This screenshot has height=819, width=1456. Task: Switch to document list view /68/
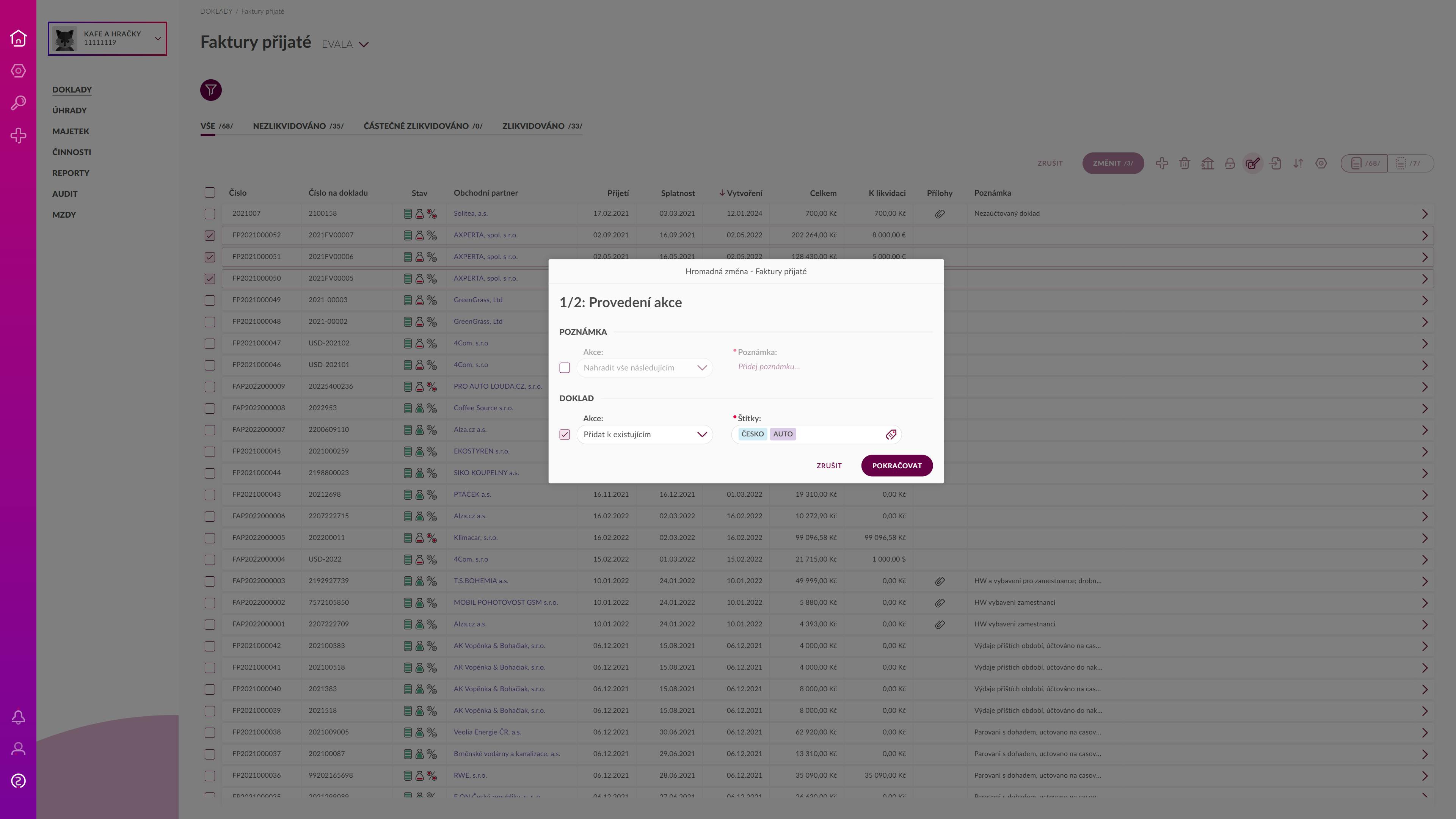click(1365, 163)
